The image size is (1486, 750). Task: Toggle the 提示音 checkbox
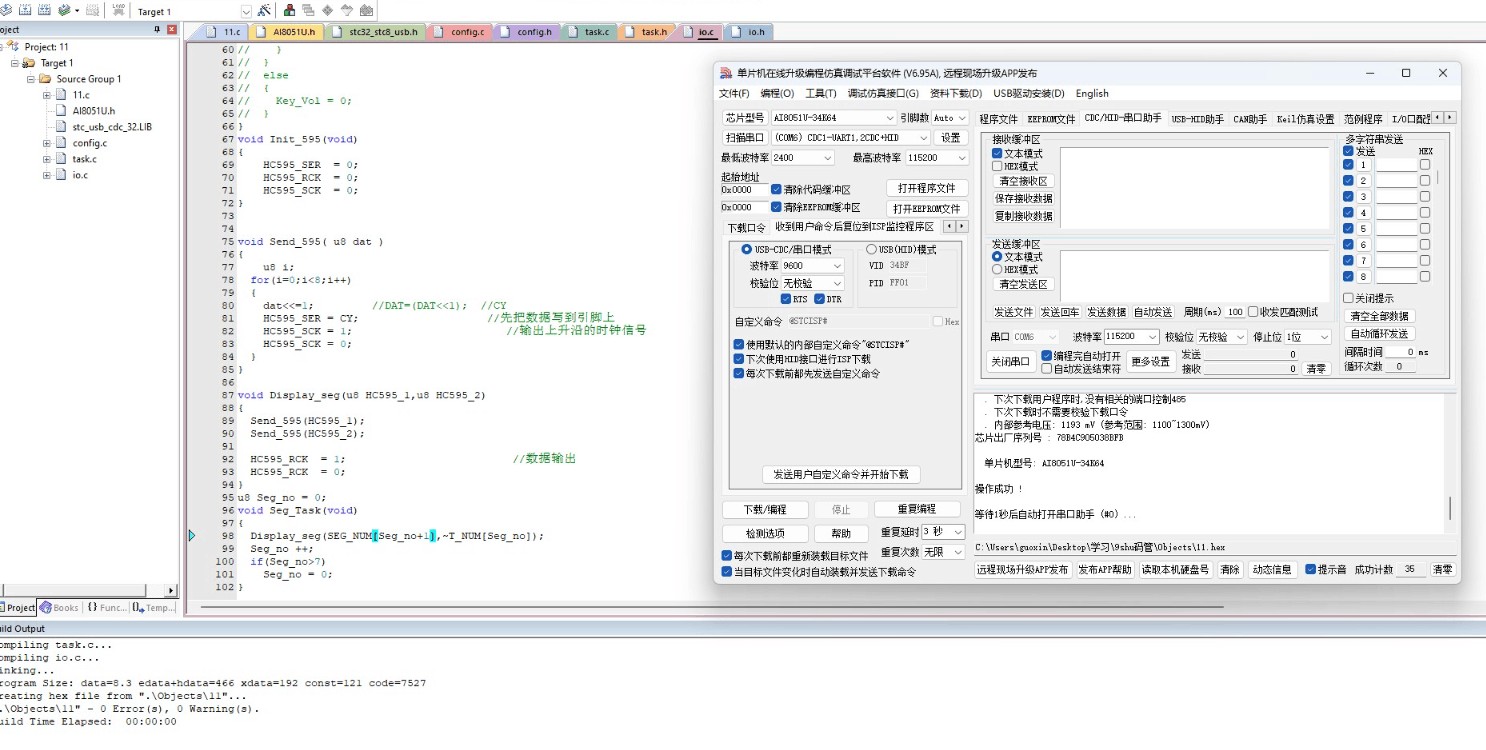1311,569
